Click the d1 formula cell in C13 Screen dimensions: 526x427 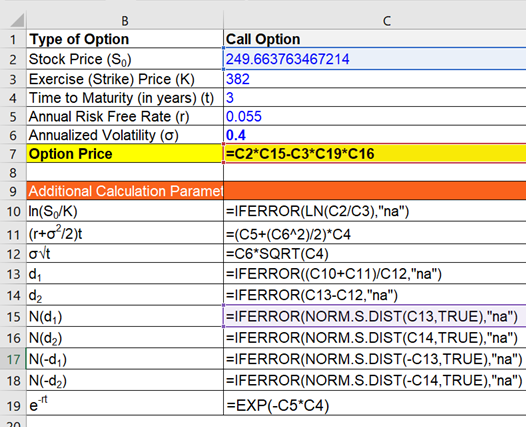(x=375, y=274)
